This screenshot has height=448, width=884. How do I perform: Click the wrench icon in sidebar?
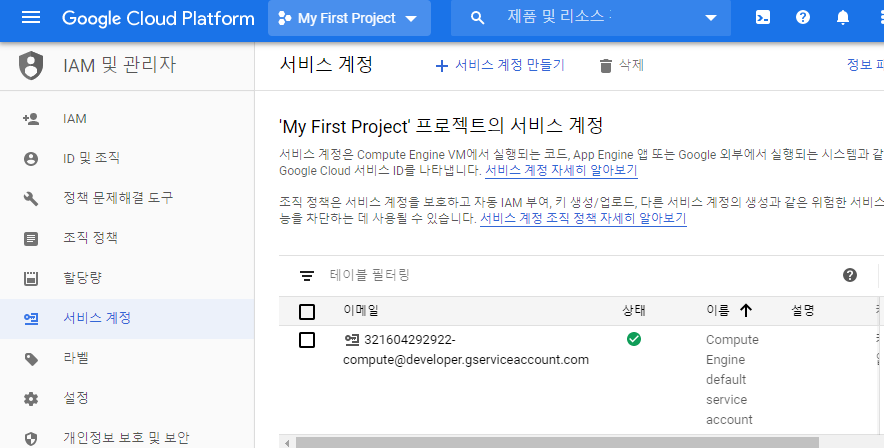pos(31,198)
